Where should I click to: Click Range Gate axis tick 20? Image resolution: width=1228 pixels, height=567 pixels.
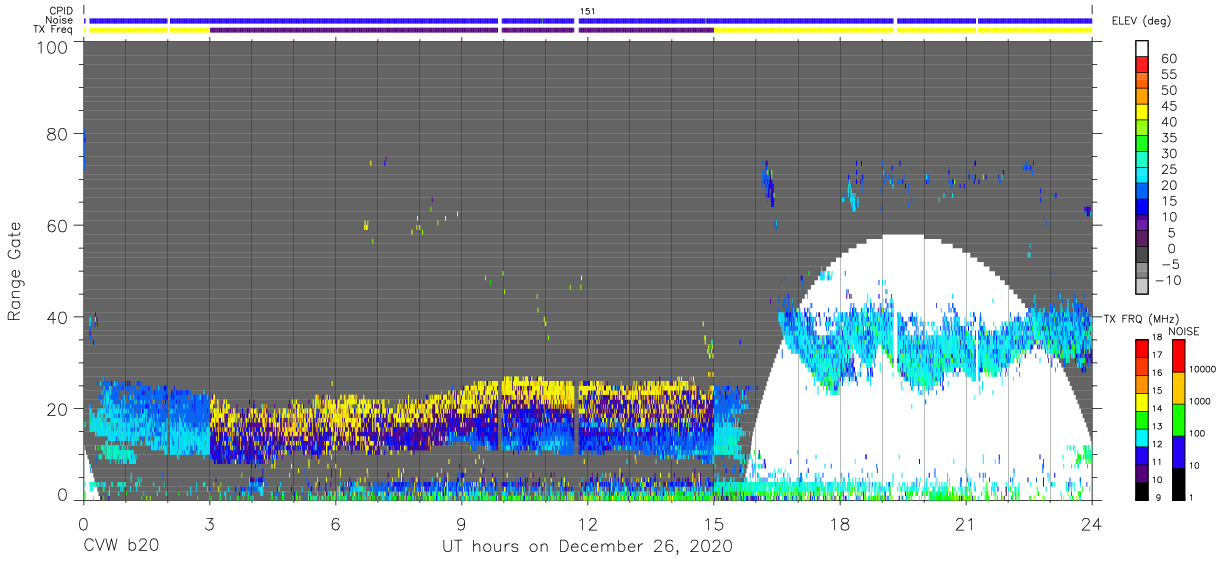[57, 407]
